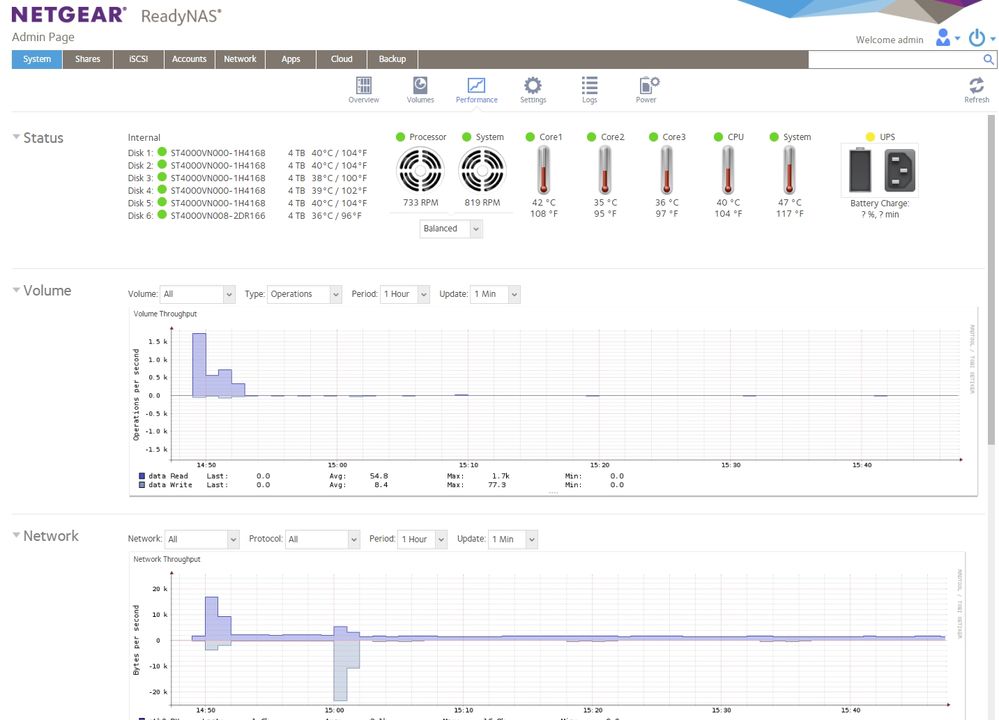
Task: Open the Network Update interval dropdown
Action: pos(513,539)
